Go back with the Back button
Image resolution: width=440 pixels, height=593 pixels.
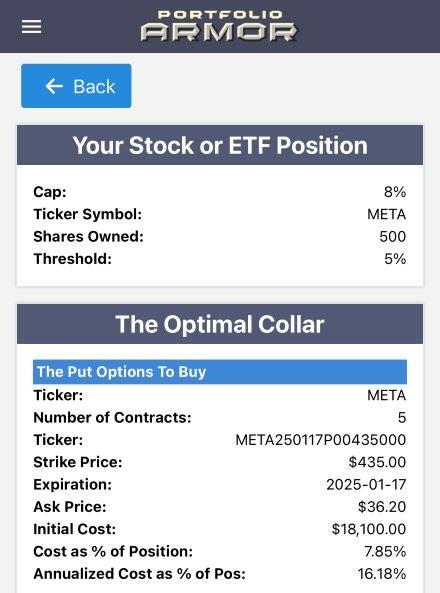pyautogui.click(x=76, y=86)
